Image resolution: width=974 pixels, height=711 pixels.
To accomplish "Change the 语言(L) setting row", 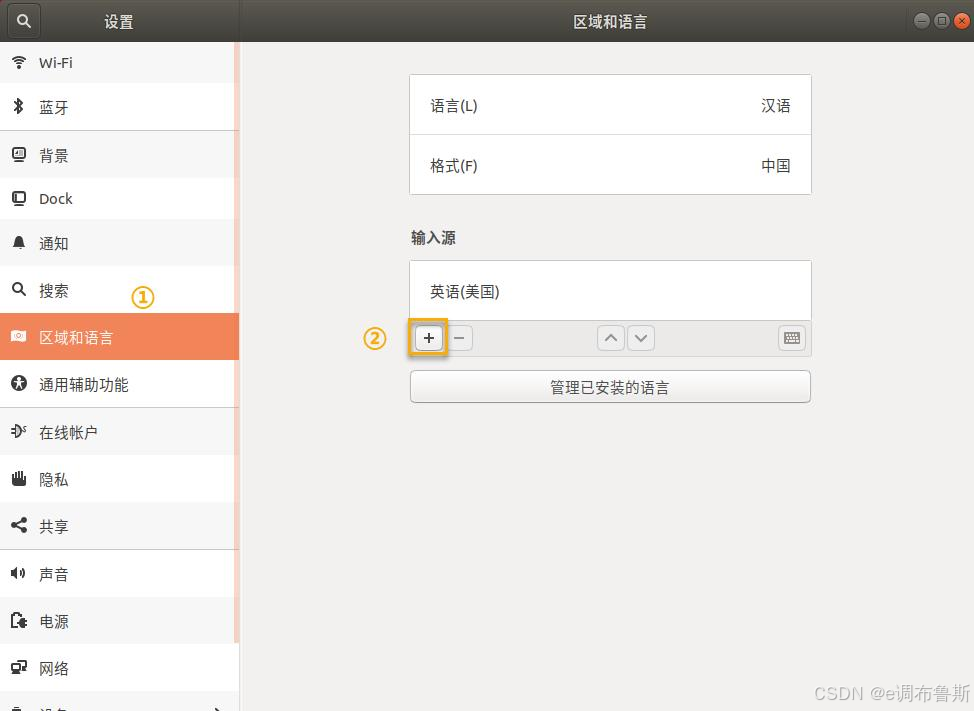I will (x=610, y=105).
